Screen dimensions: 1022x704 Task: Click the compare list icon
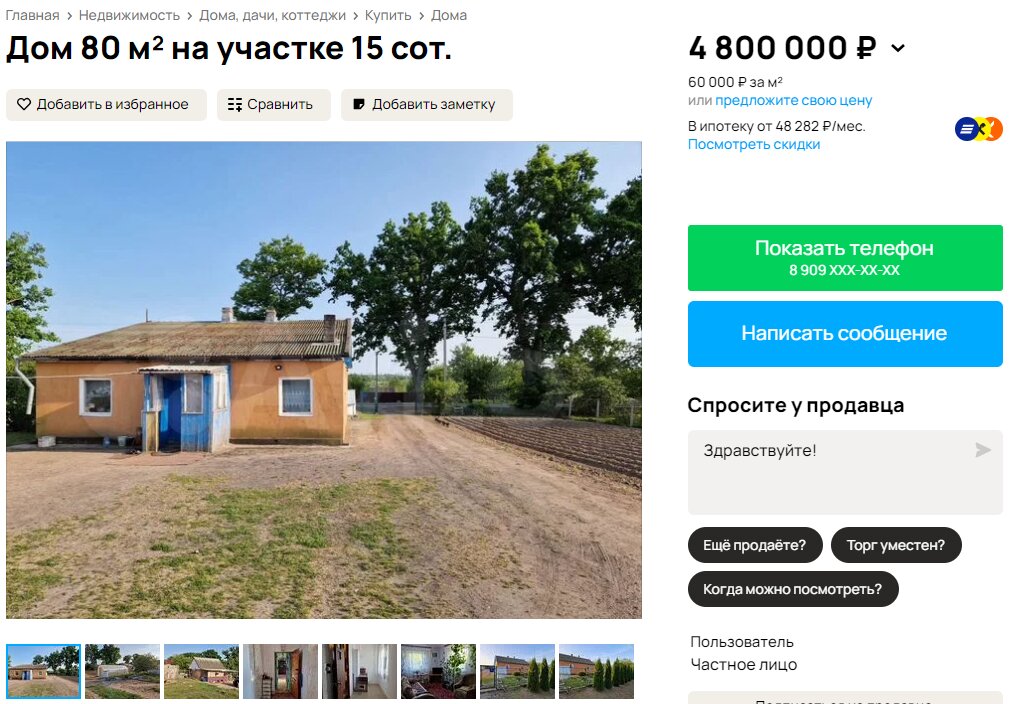point(235,104)
